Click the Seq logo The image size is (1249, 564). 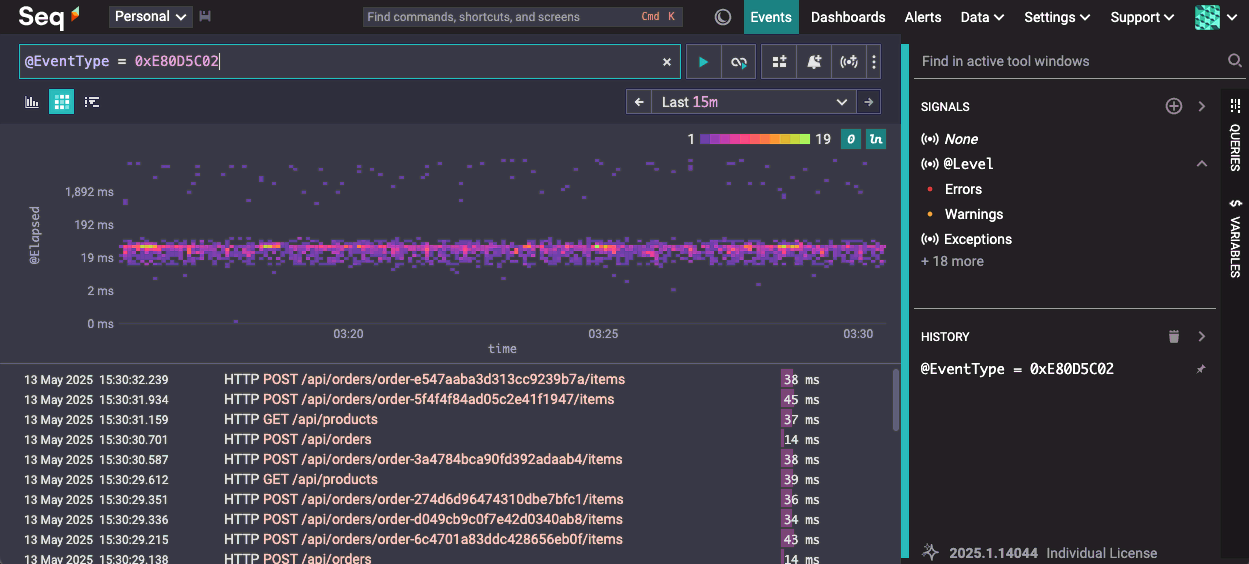point(49,17)
